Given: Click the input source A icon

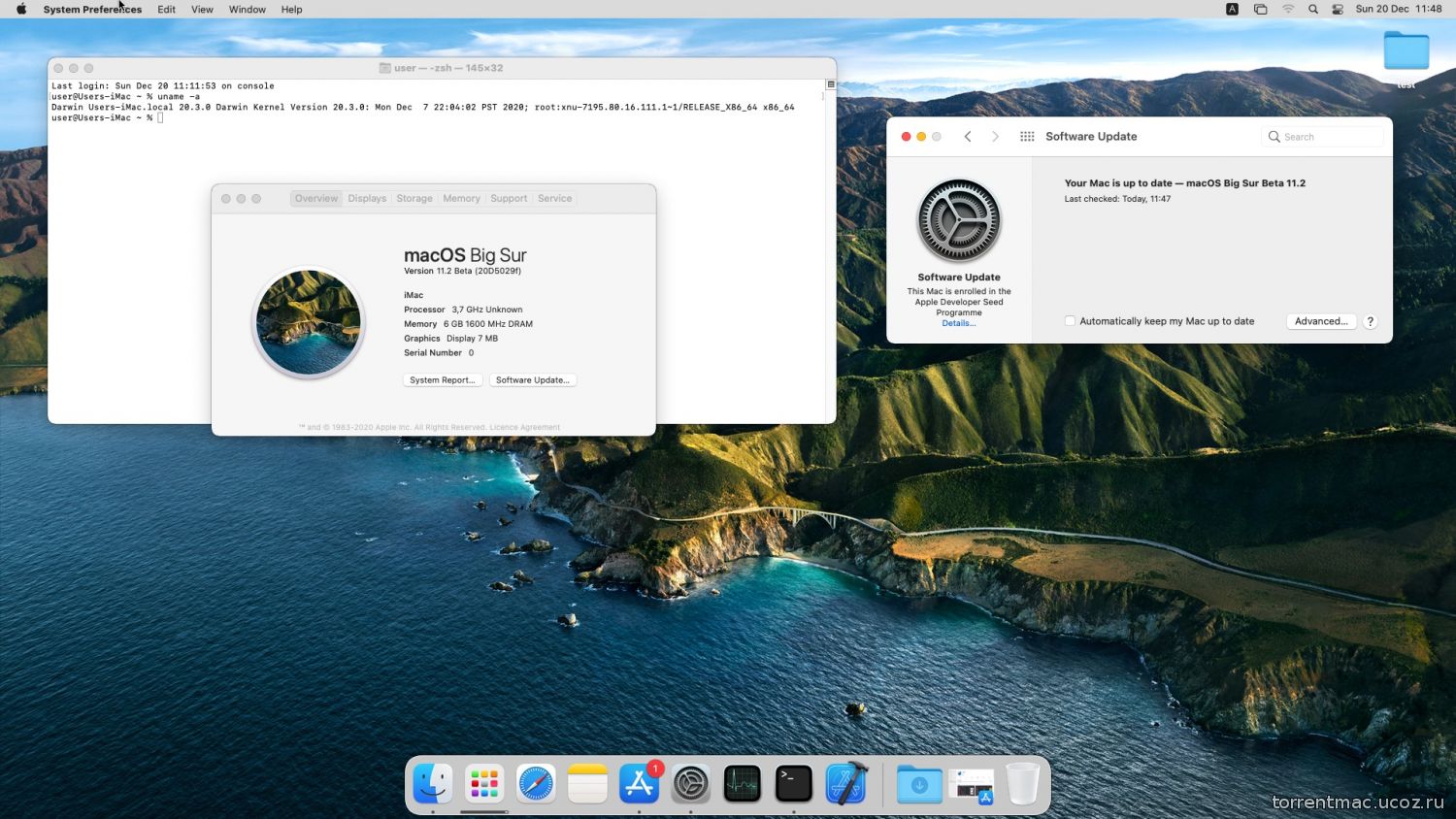Looking at the screenshot, I should point(1232,9).
